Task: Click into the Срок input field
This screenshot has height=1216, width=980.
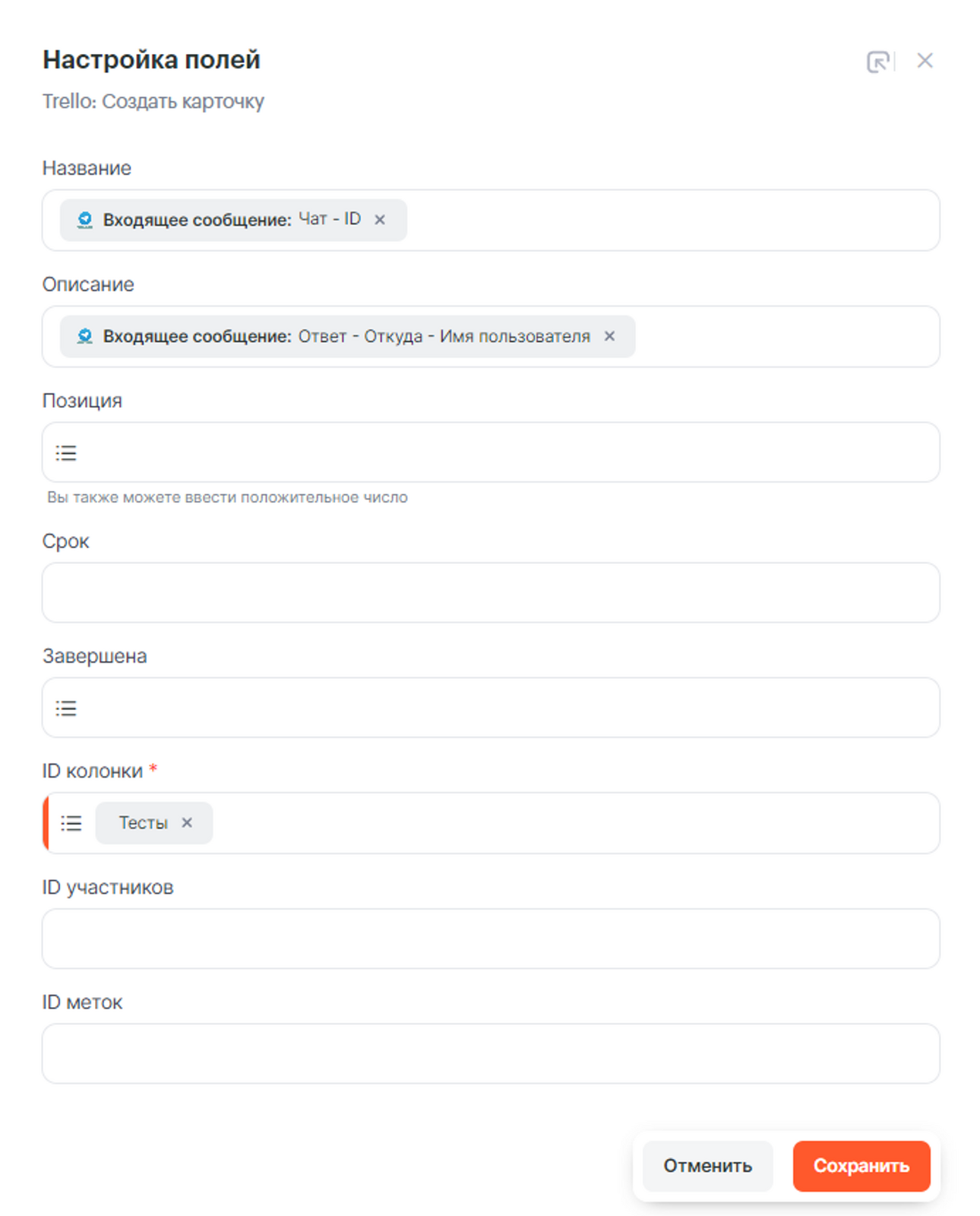Action: click(491, 593)
